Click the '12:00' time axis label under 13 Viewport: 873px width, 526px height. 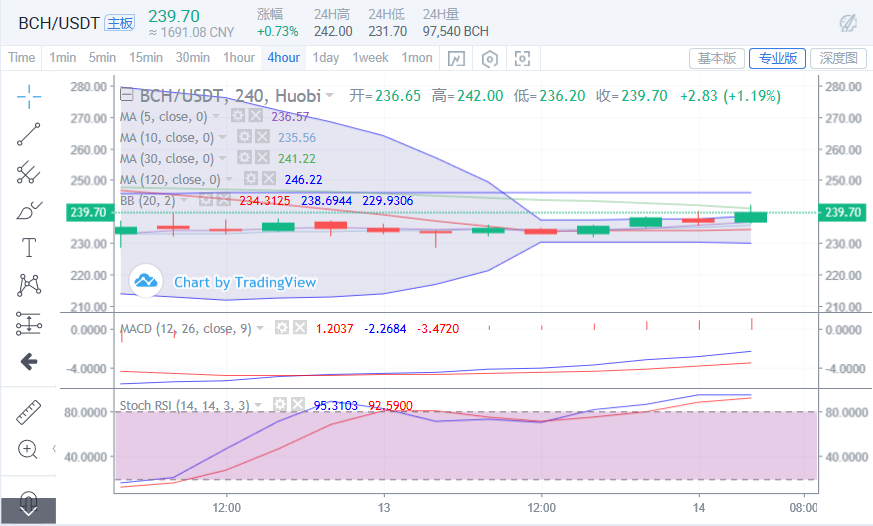pyautogui.click(x=541, y=508)
